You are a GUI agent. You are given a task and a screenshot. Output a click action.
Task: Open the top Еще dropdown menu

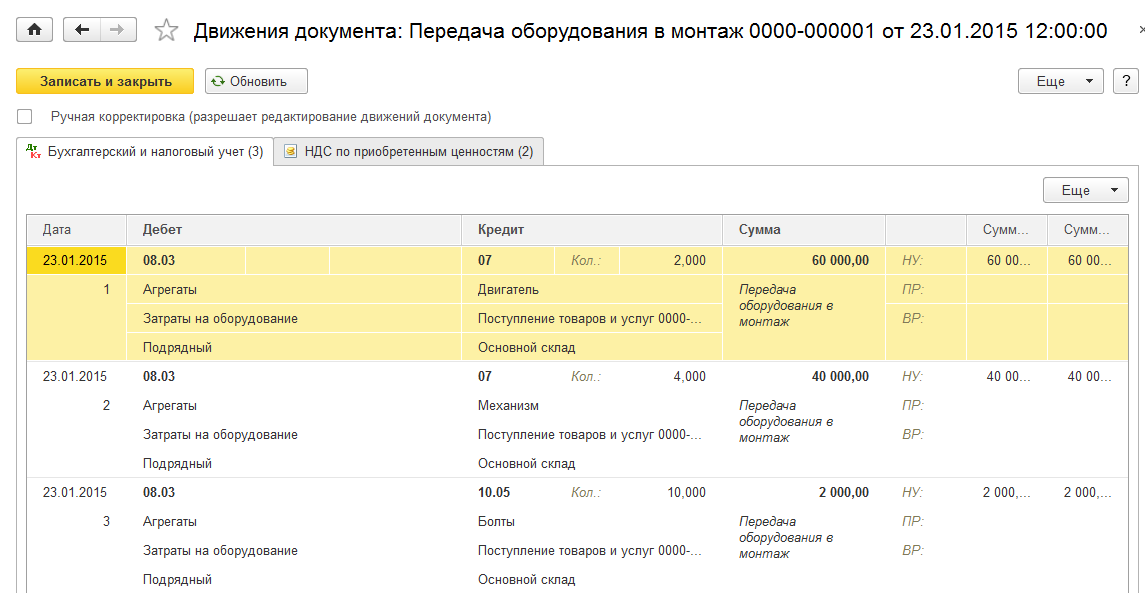1060,81
